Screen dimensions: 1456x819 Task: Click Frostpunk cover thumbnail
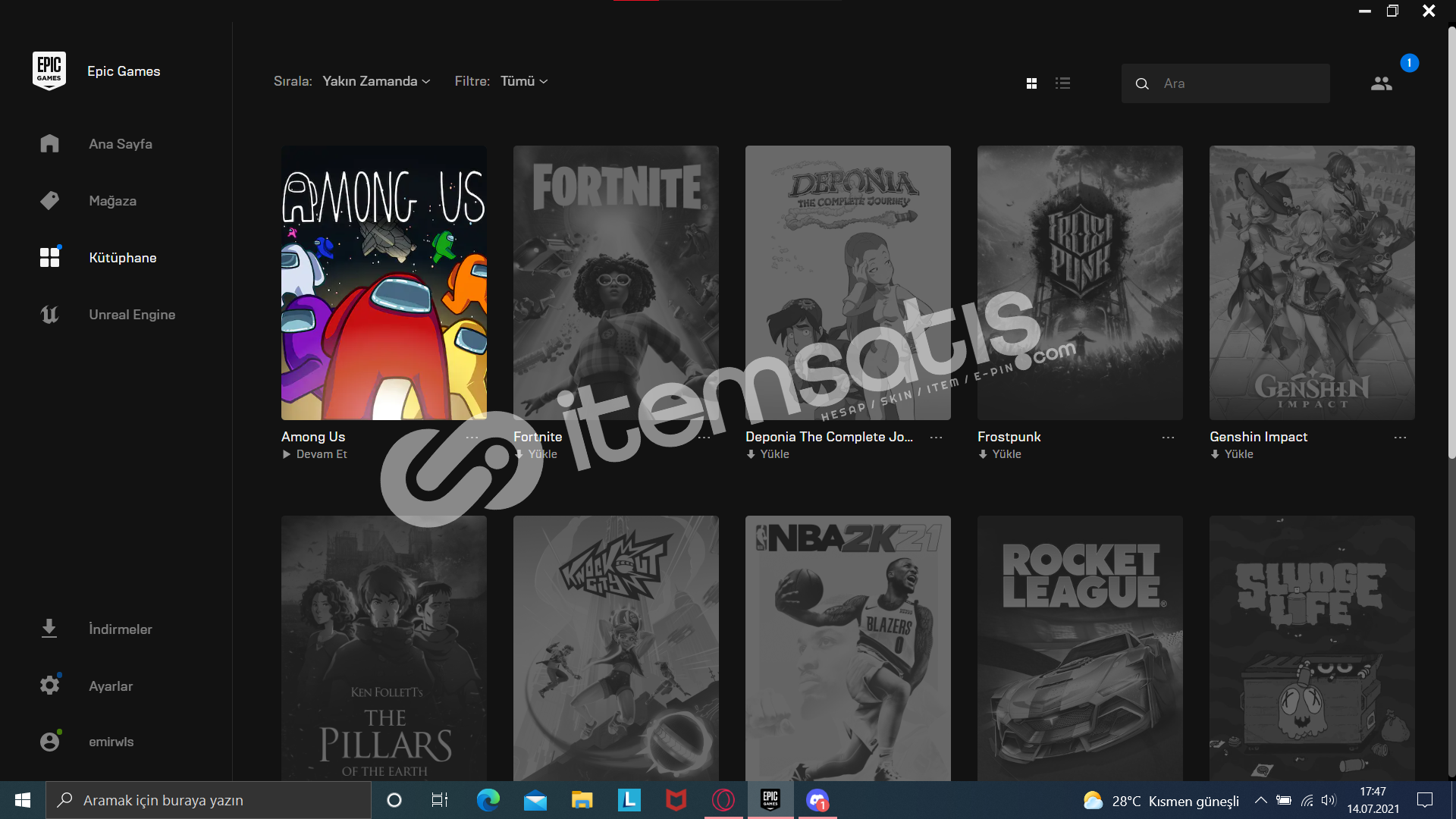pyautogui.click(x=1080, y=283)
